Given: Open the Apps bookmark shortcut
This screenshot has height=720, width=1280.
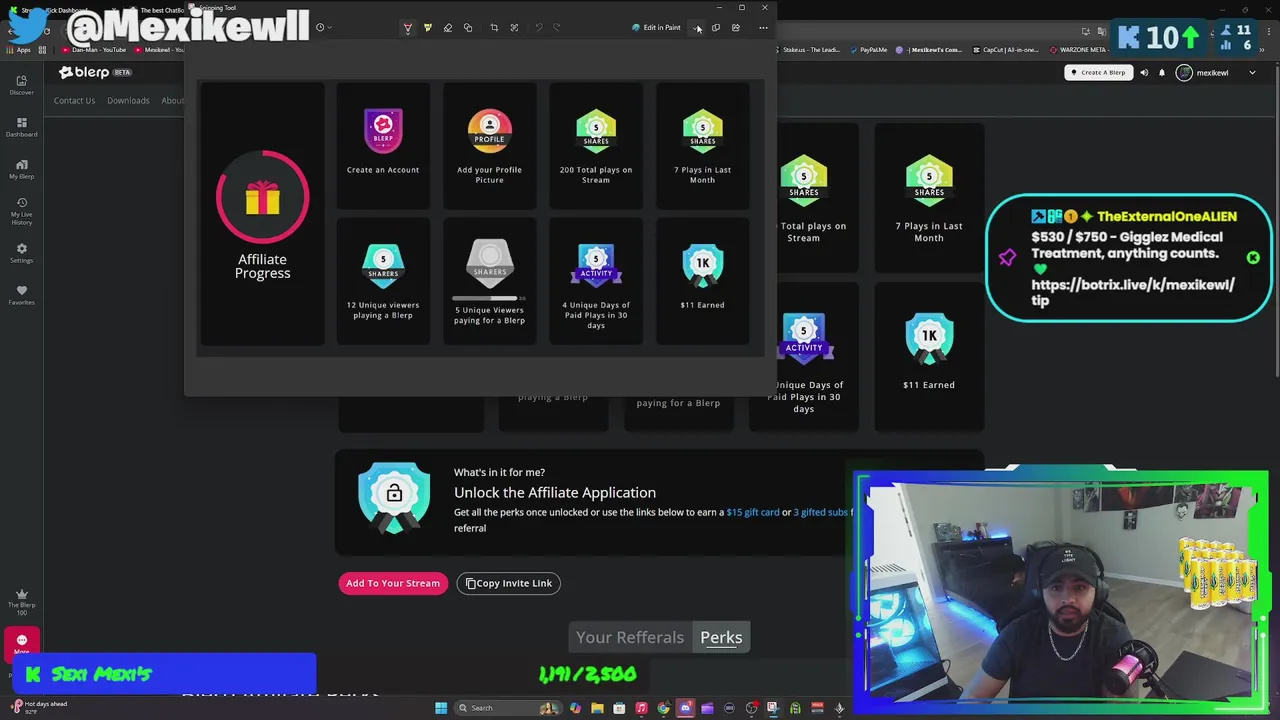Looking at the screenshot, I should pyautogui.click(x=17, y=49).
